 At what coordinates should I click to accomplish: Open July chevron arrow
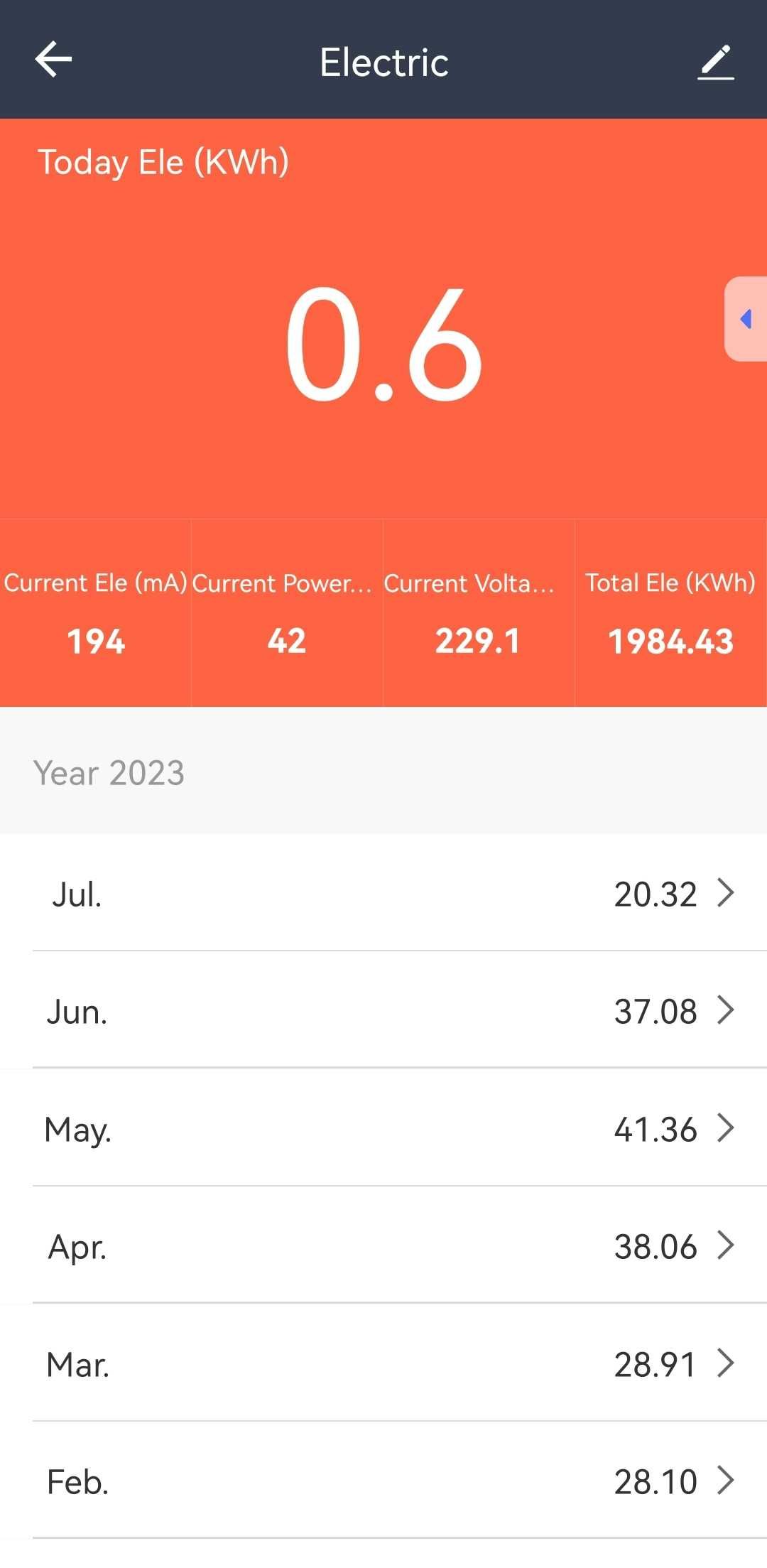pos(725,892)
